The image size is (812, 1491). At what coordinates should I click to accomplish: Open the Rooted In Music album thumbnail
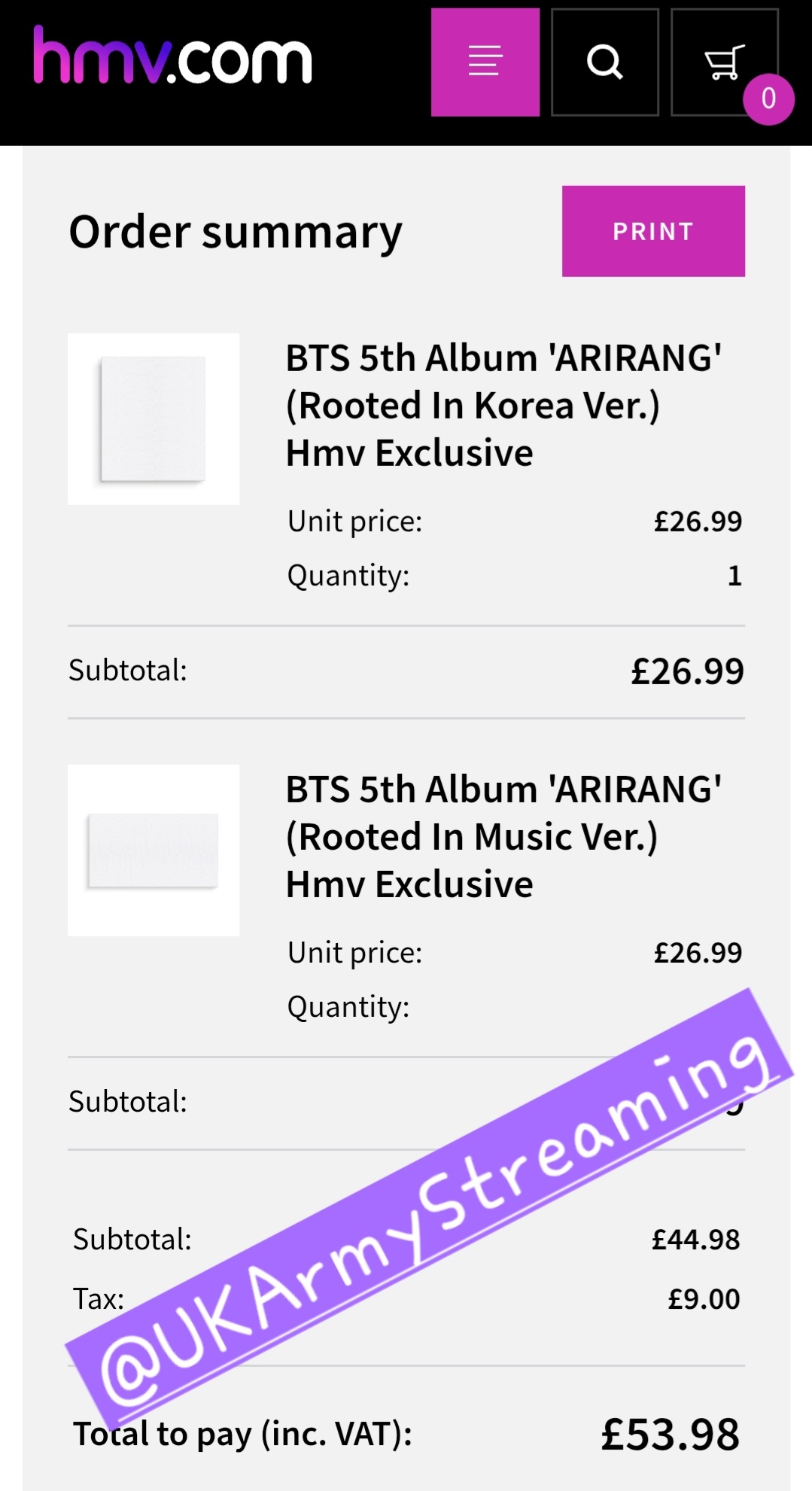coord(154,850)
